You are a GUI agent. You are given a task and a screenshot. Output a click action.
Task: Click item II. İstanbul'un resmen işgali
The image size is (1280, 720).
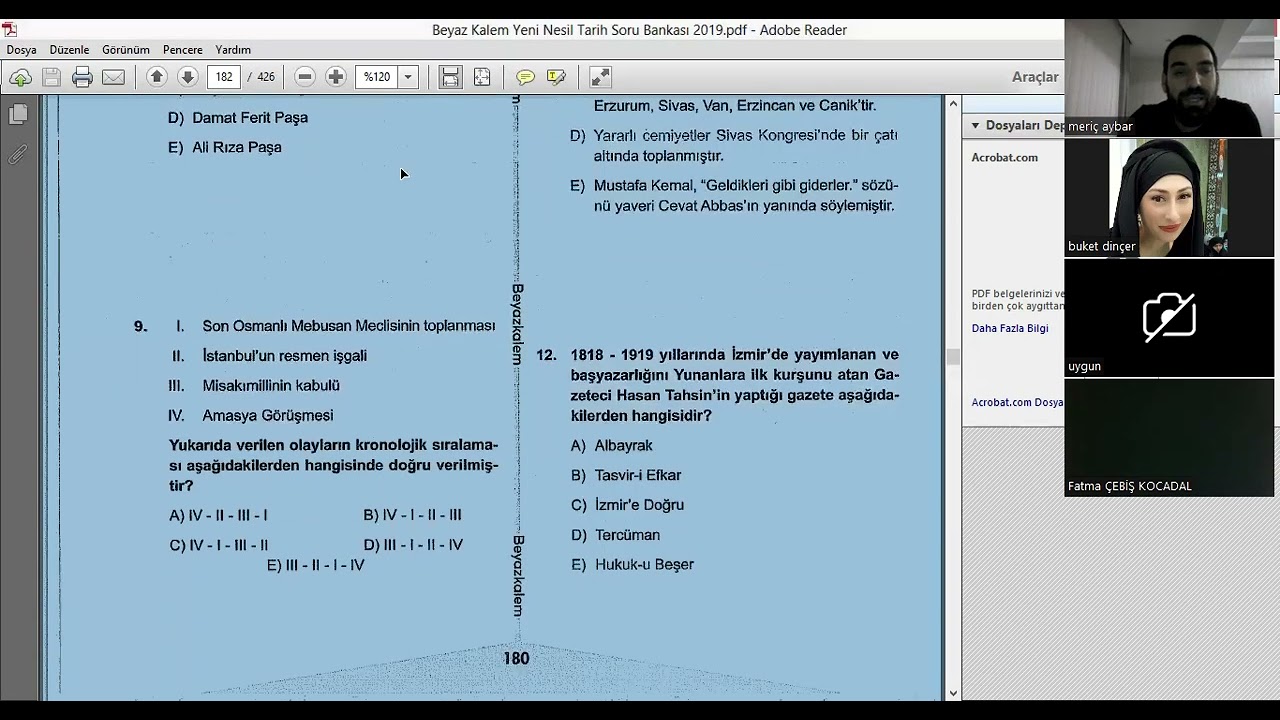tap(269, 355)
